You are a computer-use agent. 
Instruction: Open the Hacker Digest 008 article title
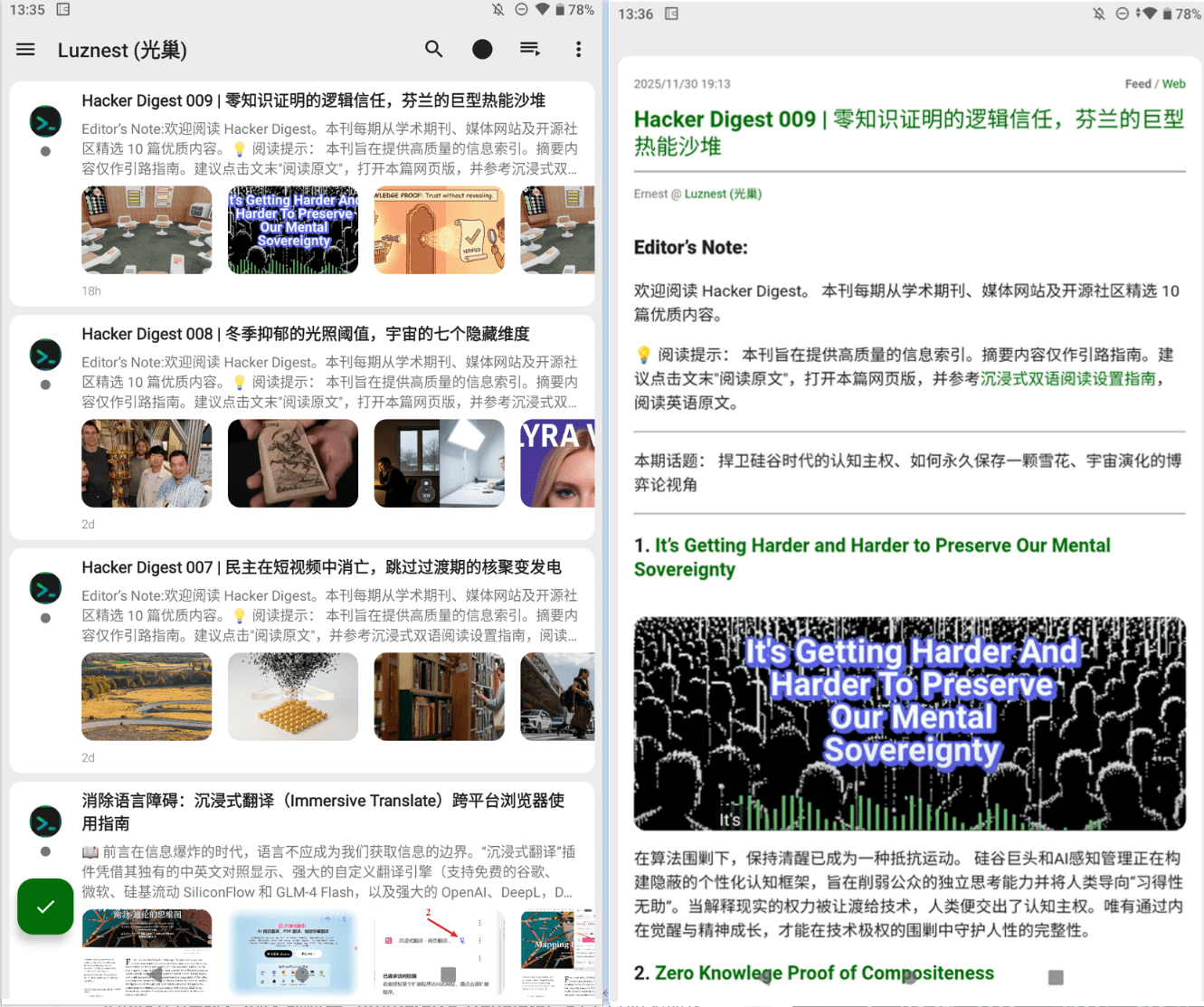tap(306, 334)
